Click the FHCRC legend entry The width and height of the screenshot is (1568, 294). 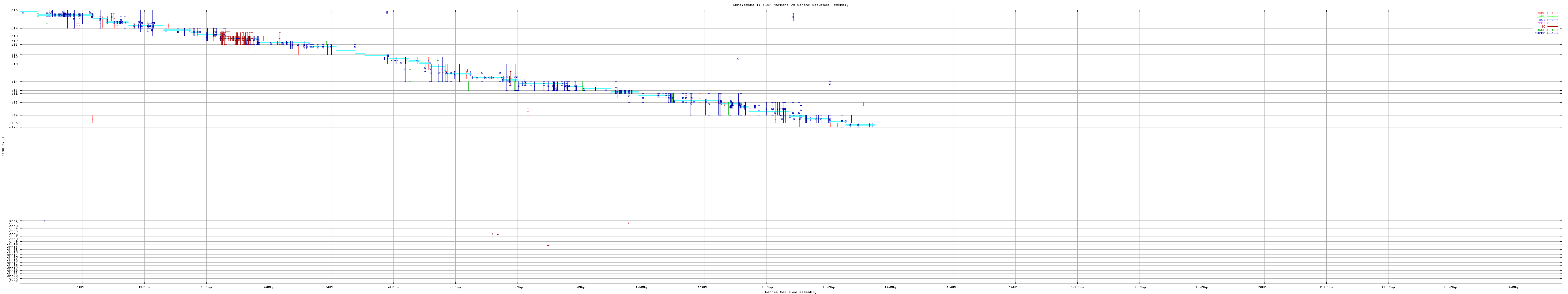tap(1540, 33)
